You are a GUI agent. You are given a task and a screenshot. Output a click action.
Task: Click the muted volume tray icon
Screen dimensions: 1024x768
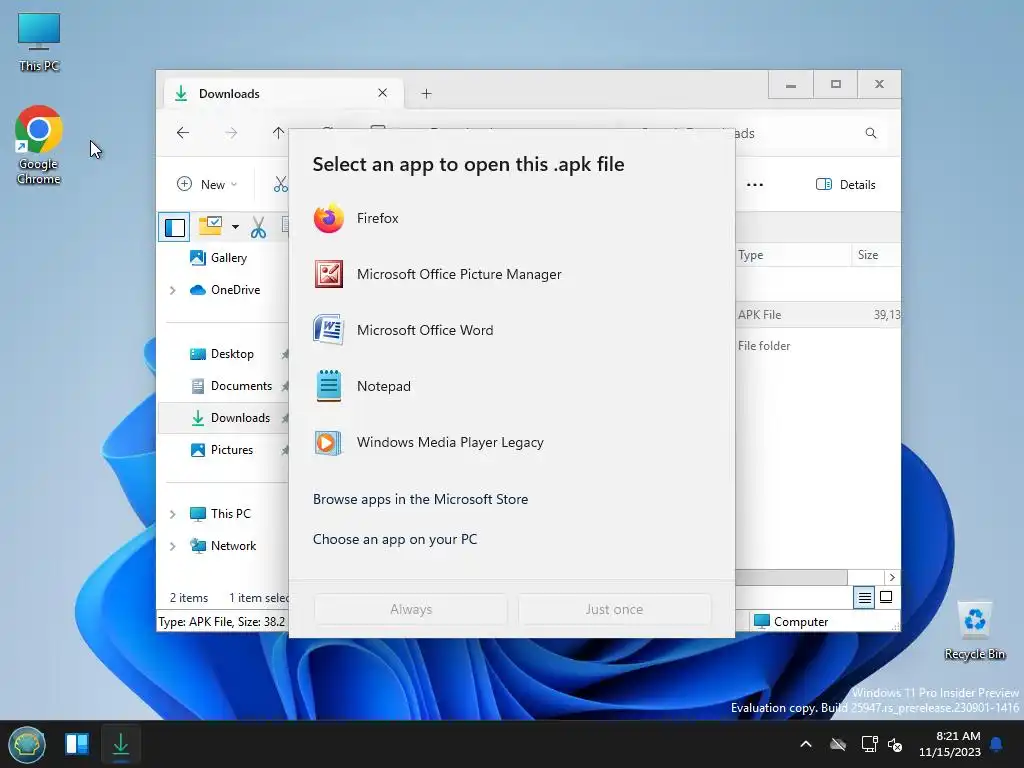(895, 744)
